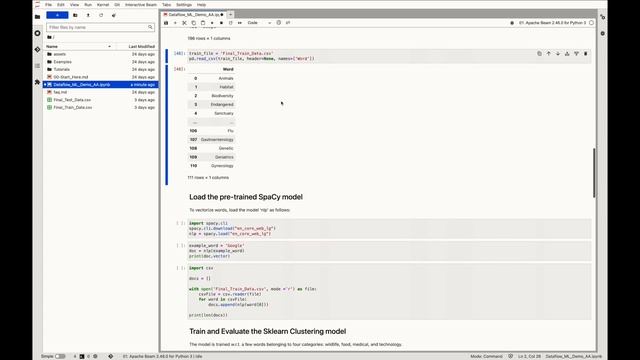Click the 'import spacy.cli' code cell
This screenshot has width=640, height=360.
[x=389, y=229]
